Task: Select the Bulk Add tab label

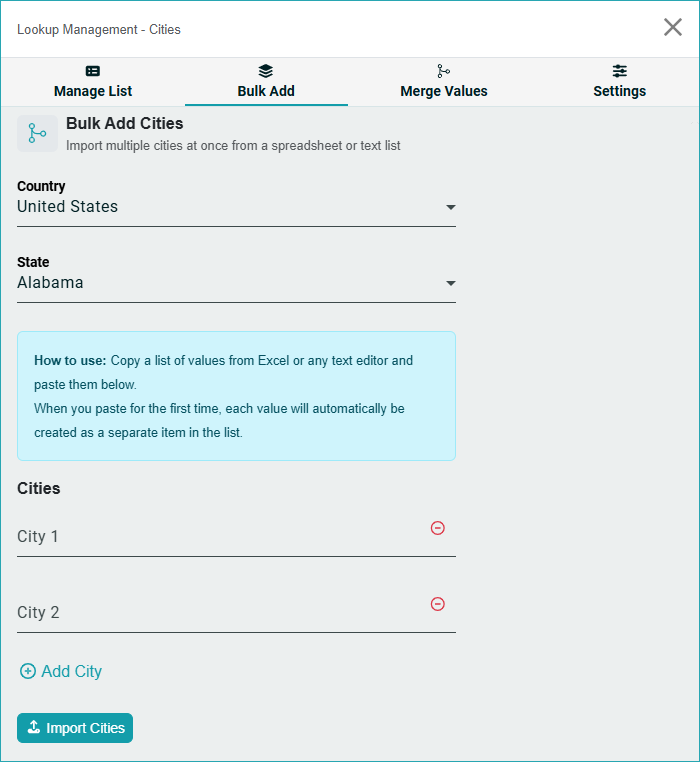Action: [266, 91]
